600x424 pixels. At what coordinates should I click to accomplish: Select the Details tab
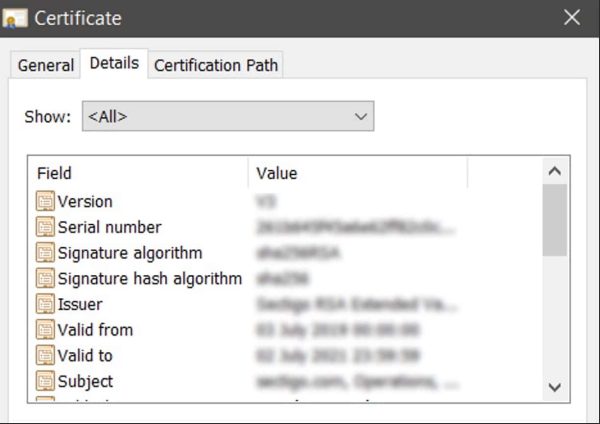tap(114, 63)
